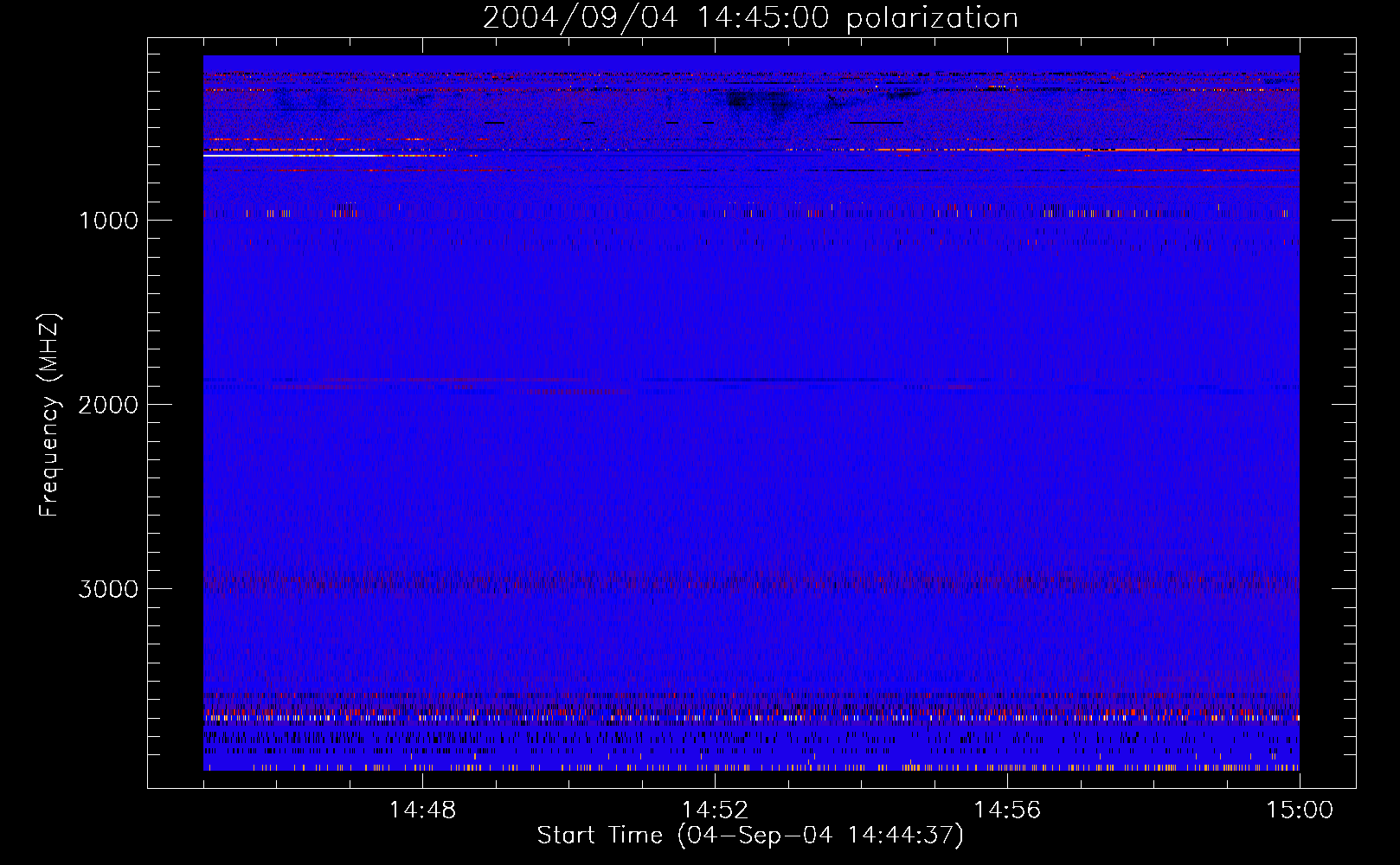Click the 15:00 time tick label
1400x865 pixels.
tap(1300, 811)
